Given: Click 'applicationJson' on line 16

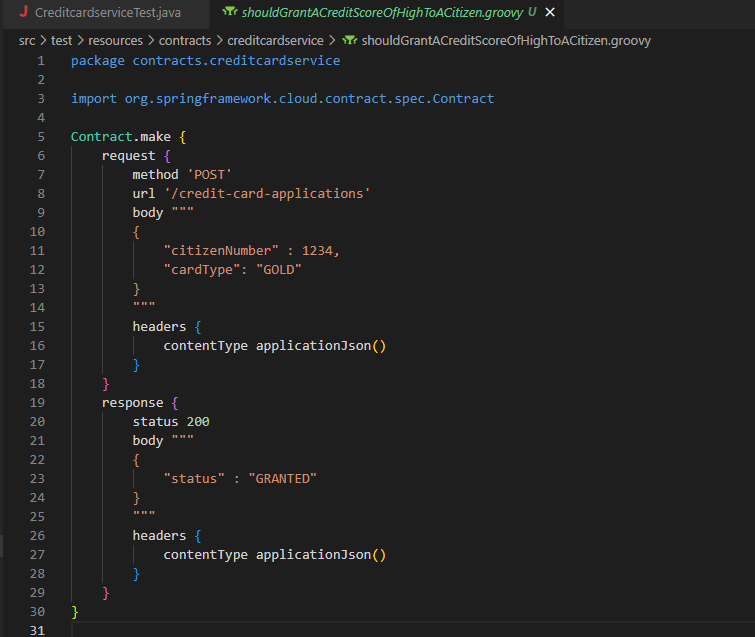Looking at the screenshot, I should pyautogui.click(x=313, y=346).
